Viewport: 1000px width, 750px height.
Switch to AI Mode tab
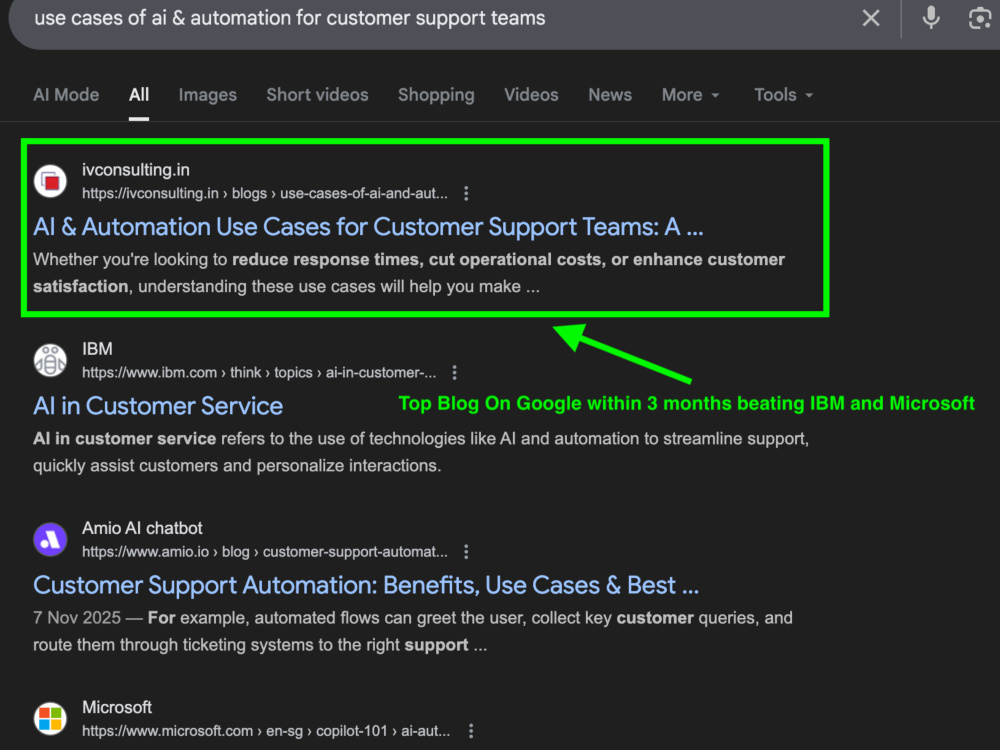66,95
